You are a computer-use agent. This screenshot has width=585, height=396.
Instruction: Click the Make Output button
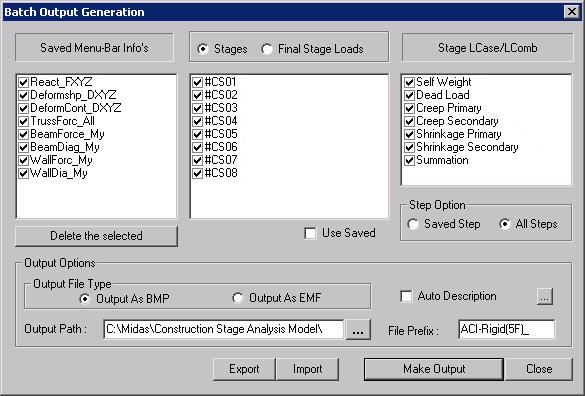click(434, 369)
